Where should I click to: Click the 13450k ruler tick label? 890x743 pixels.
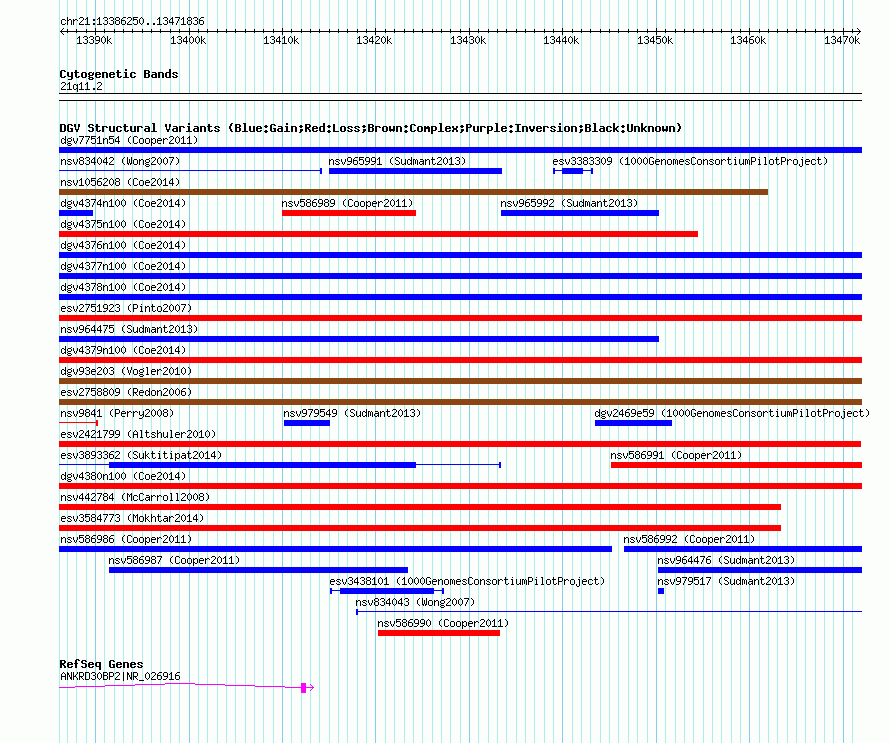pyautogui.click(x=655, y=40)
